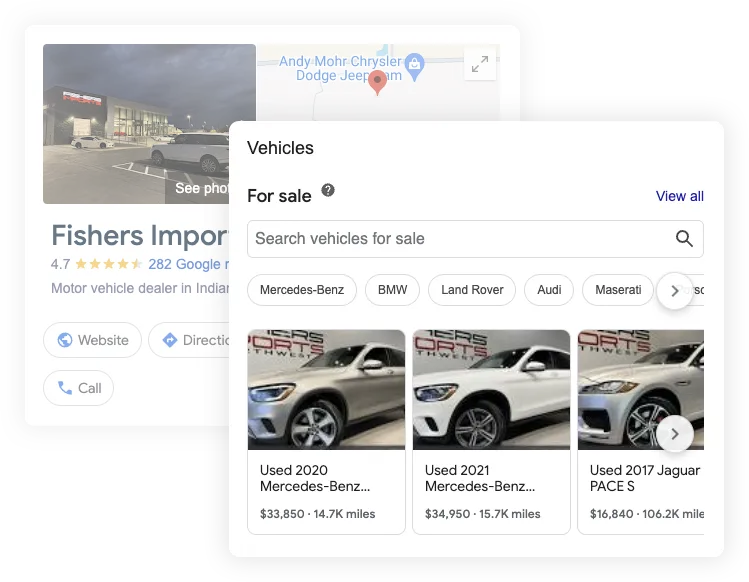Open View all vehicles link
The height and width of the screenshot is (582, 749).
pos(679,196)
